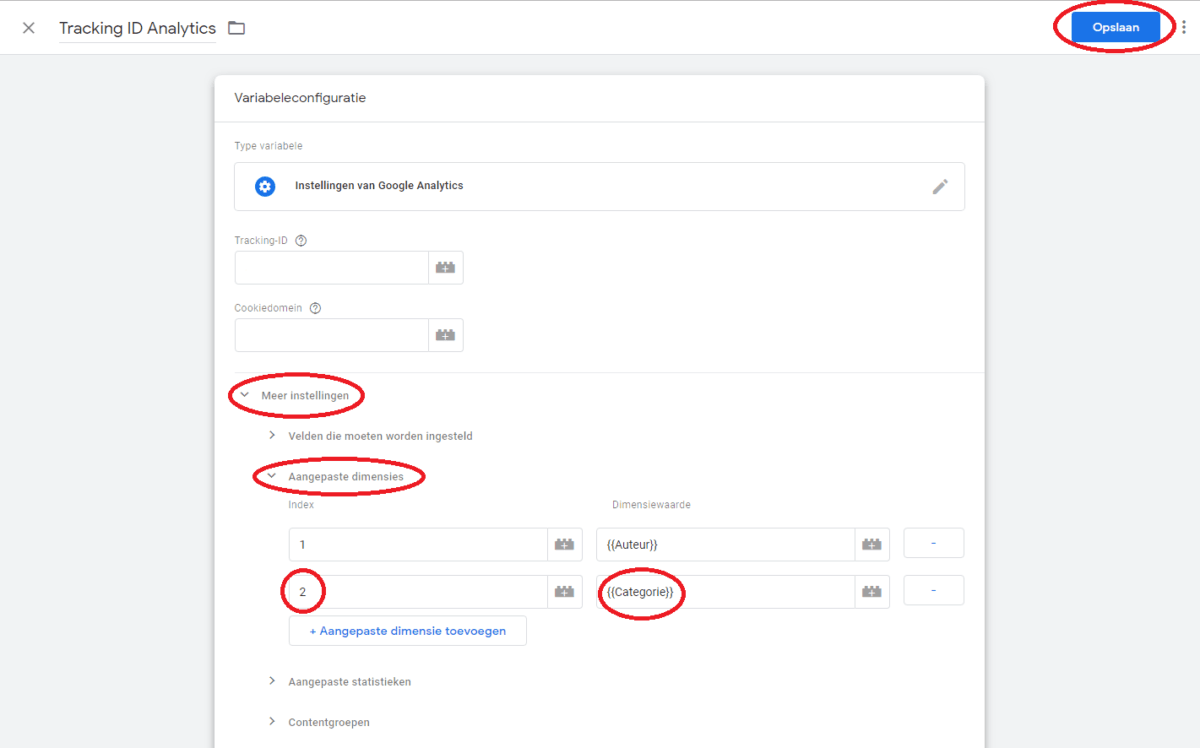This screenshot has height=748, width=1200.
Task: Remove the {{Auteur}} dimension row
Action: point(933,543)
